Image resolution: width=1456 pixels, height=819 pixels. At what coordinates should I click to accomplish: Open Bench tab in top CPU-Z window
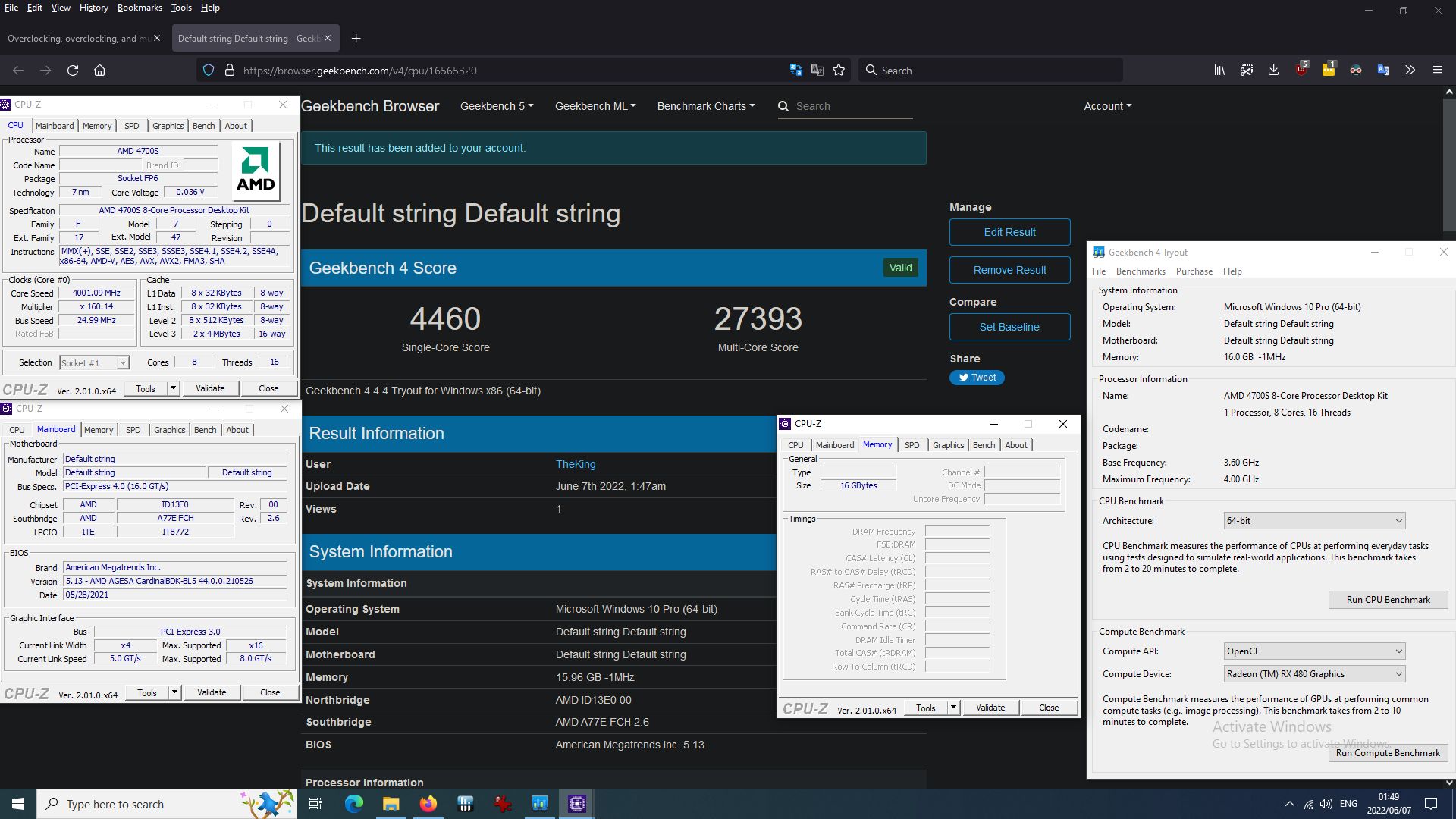tap(203, 126)
